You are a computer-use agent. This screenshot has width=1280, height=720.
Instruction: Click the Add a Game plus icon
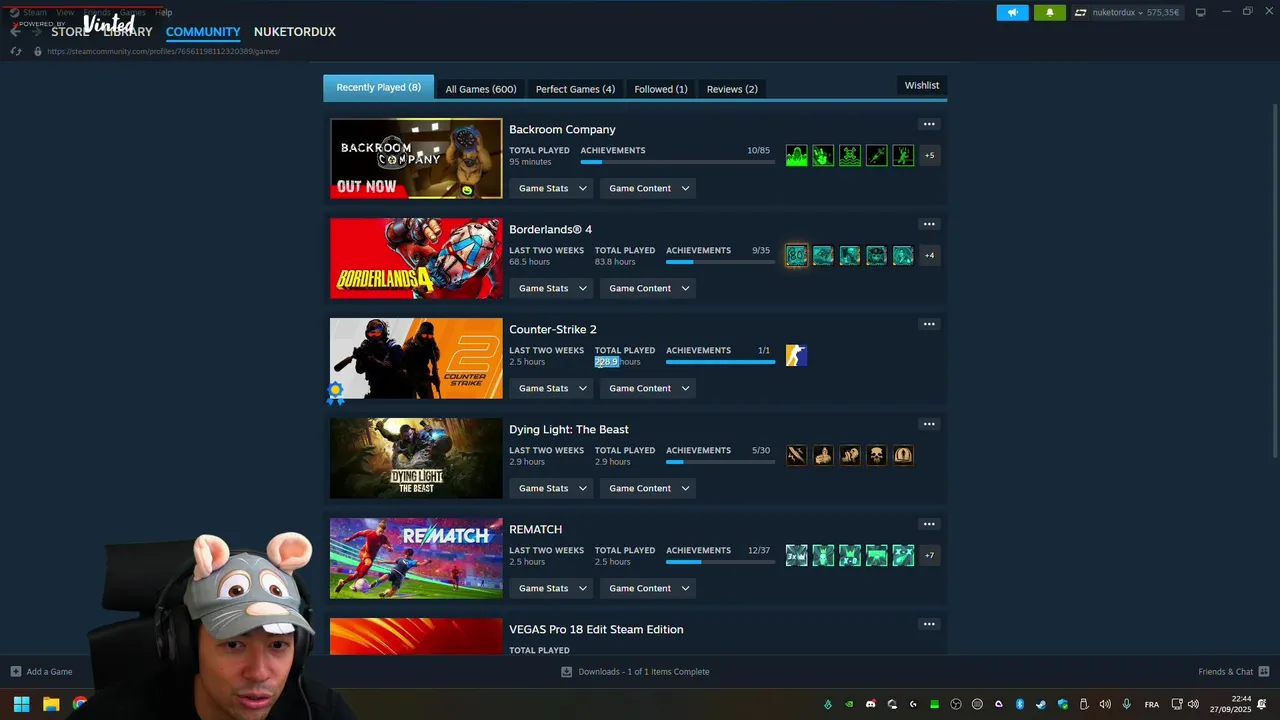[16, 672]
